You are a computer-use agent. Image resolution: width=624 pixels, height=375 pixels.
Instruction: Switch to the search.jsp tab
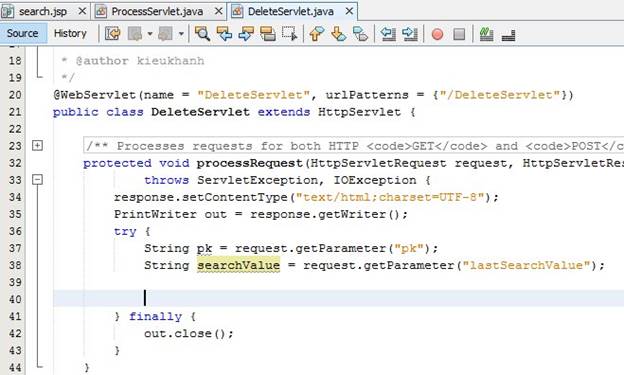coord(43,12)
